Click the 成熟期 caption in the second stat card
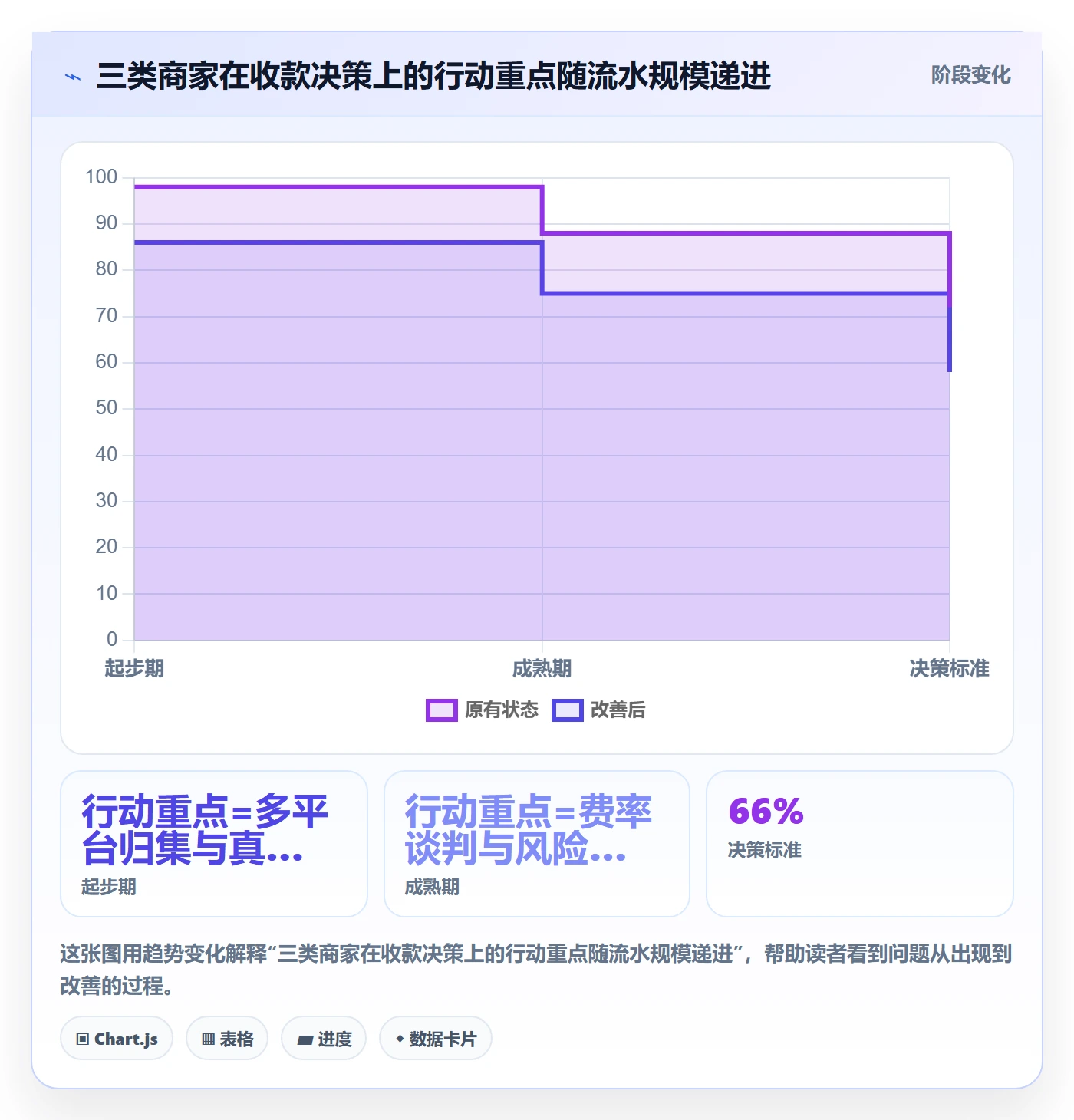Screen dimensions: 1074x1120 coord(432,887)
